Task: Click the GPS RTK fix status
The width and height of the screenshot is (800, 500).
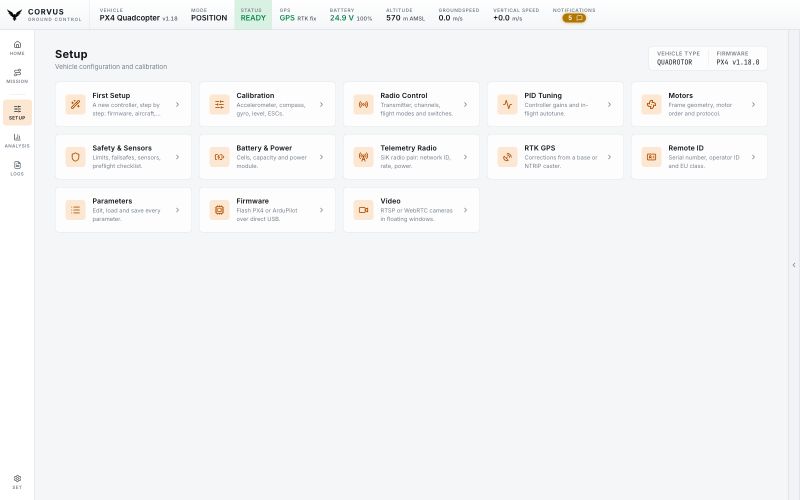Action: [x=297, y=18]
